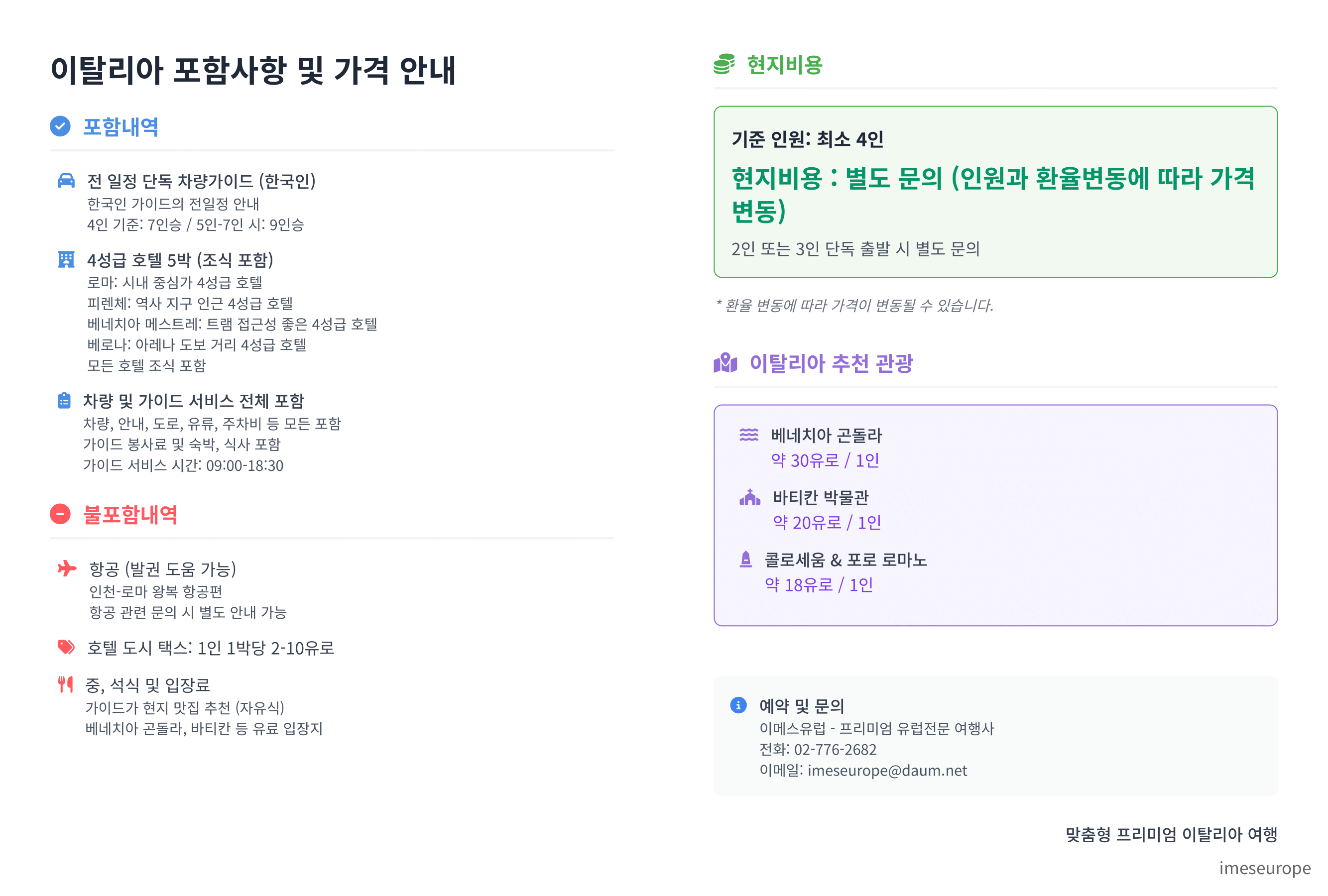Click the imeseurope logo text at bottom right
The height and width of the screenshot is (896, 1328).
(x=1265, y=868)
